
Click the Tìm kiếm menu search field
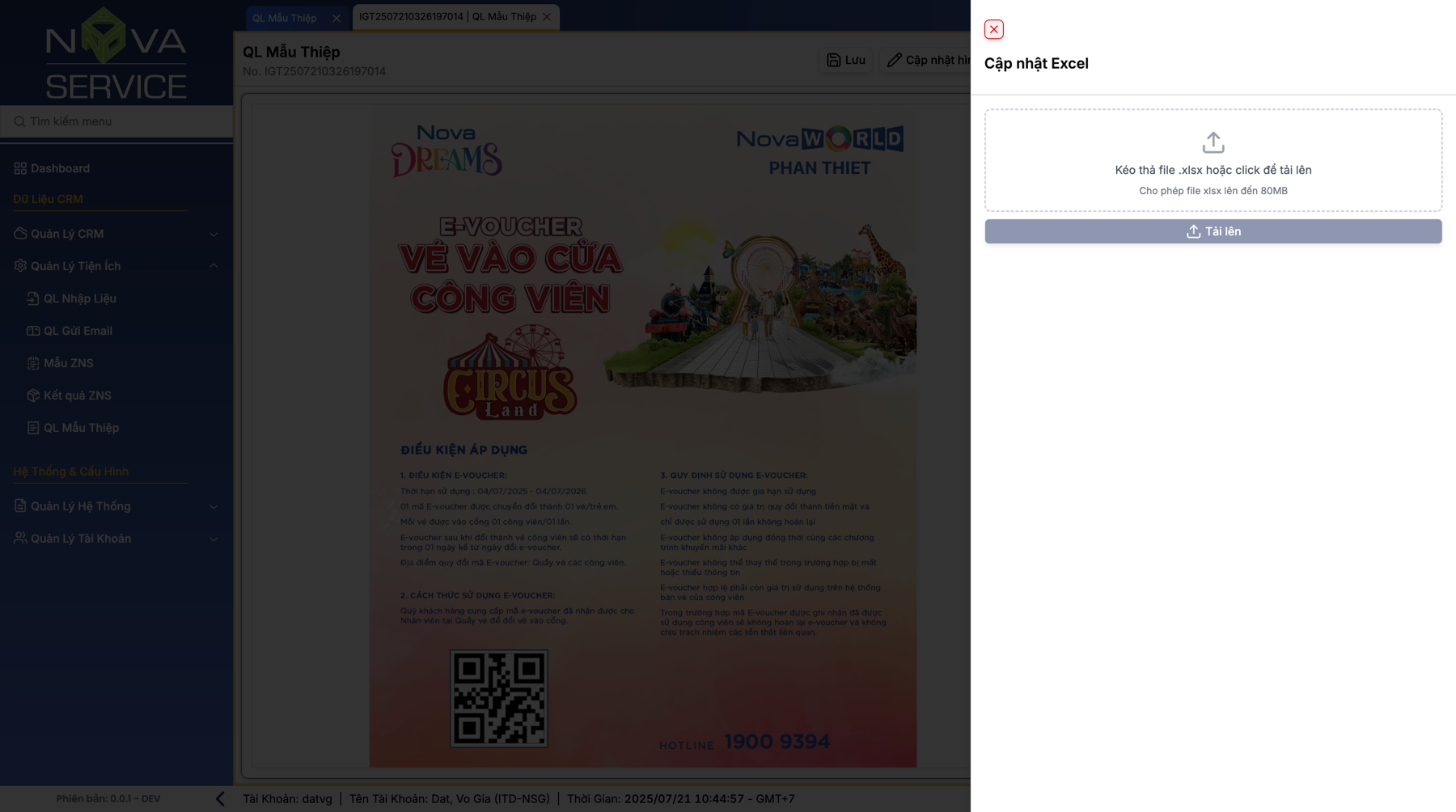116,121
